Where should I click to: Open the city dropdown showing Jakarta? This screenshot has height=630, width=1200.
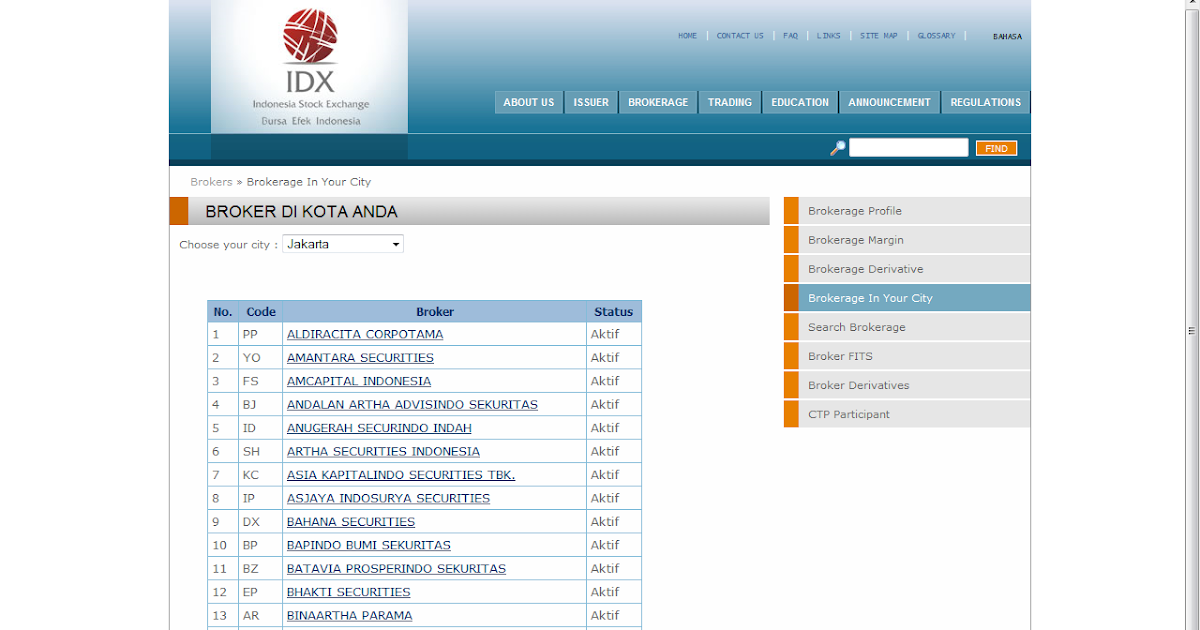click(x=343, y=244)
